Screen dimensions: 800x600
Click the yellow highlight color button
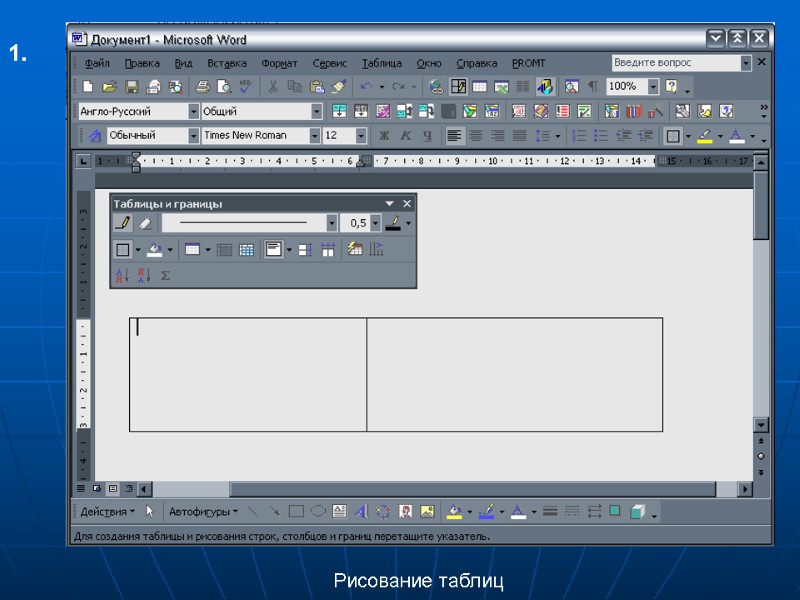click(x=705, y=136)
